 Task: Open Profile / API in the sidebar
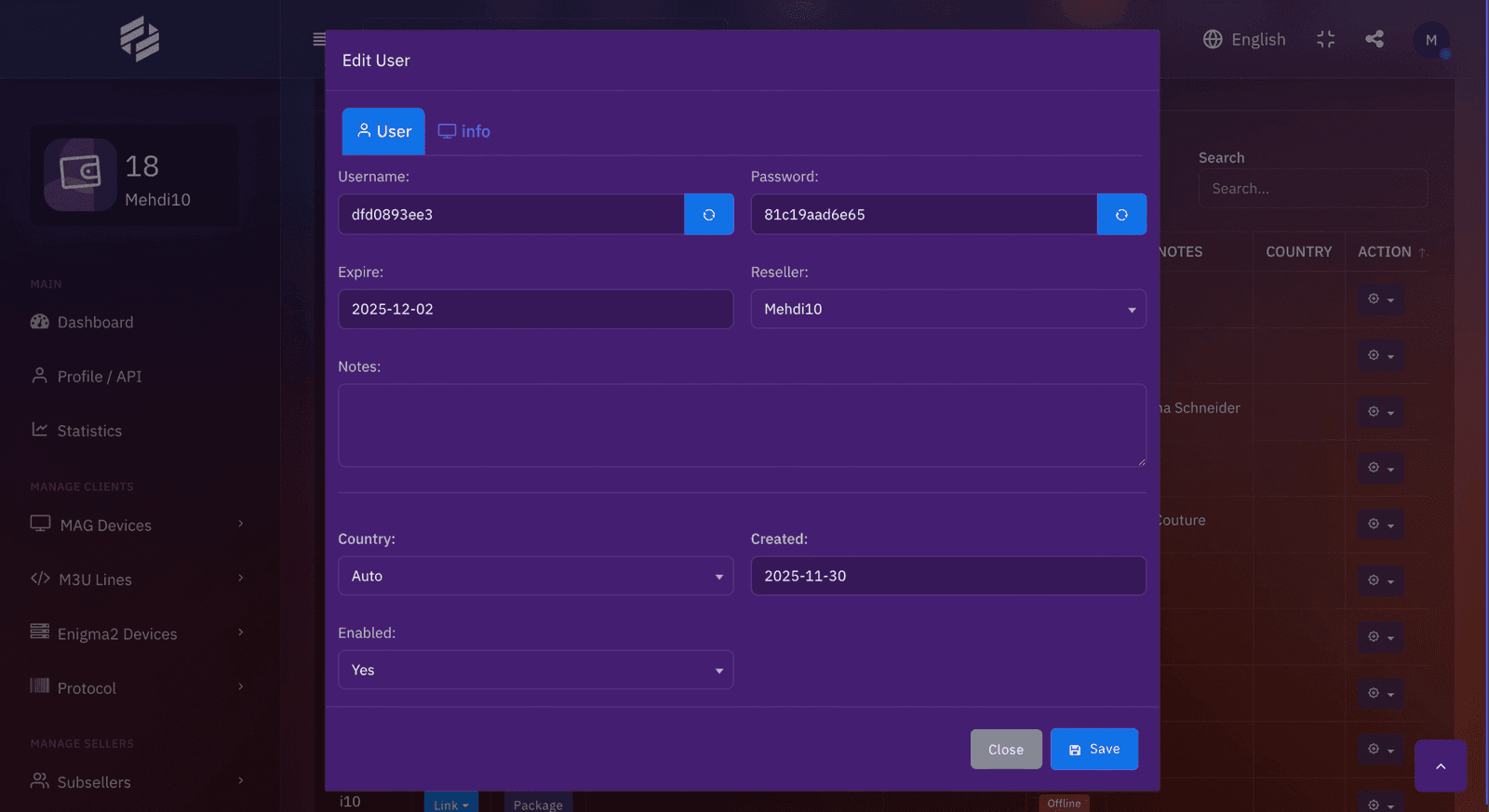coord(100,377)
